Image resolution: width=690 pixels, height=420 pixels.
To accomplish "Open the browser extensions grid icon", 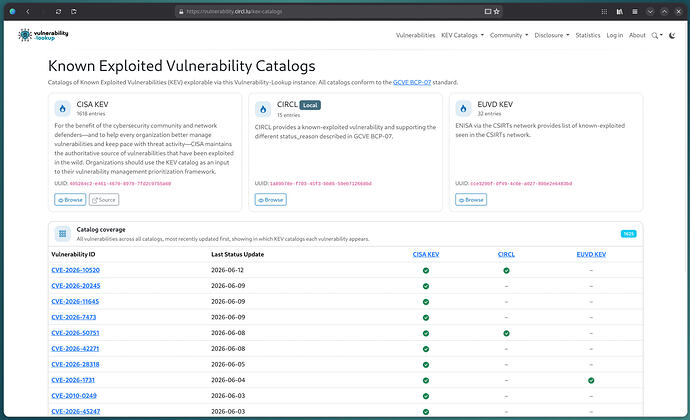I will (604, 11).
